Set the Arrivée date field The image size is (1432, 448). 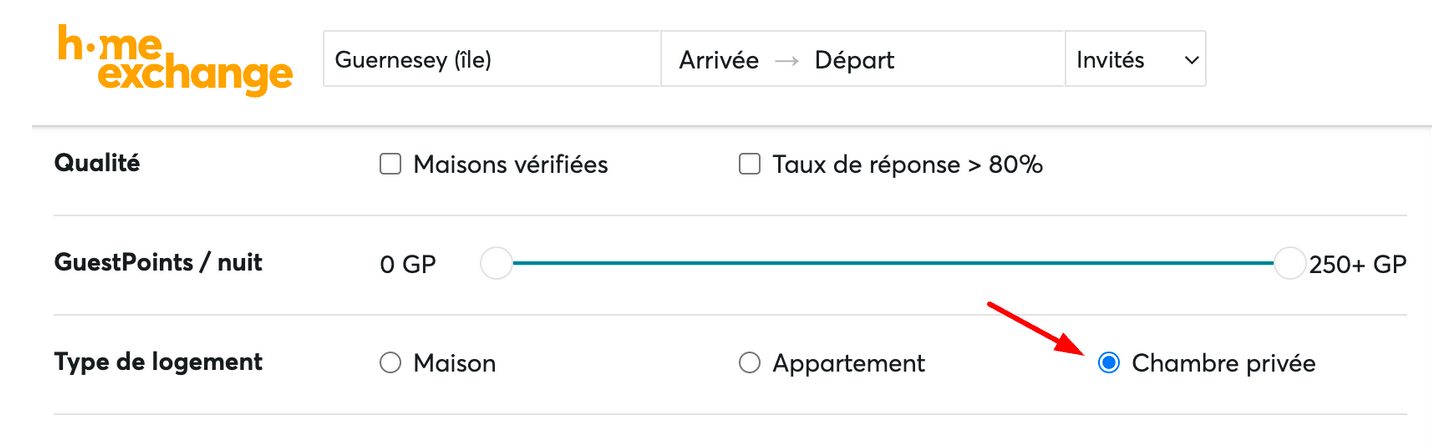click(x=719, y=61)
